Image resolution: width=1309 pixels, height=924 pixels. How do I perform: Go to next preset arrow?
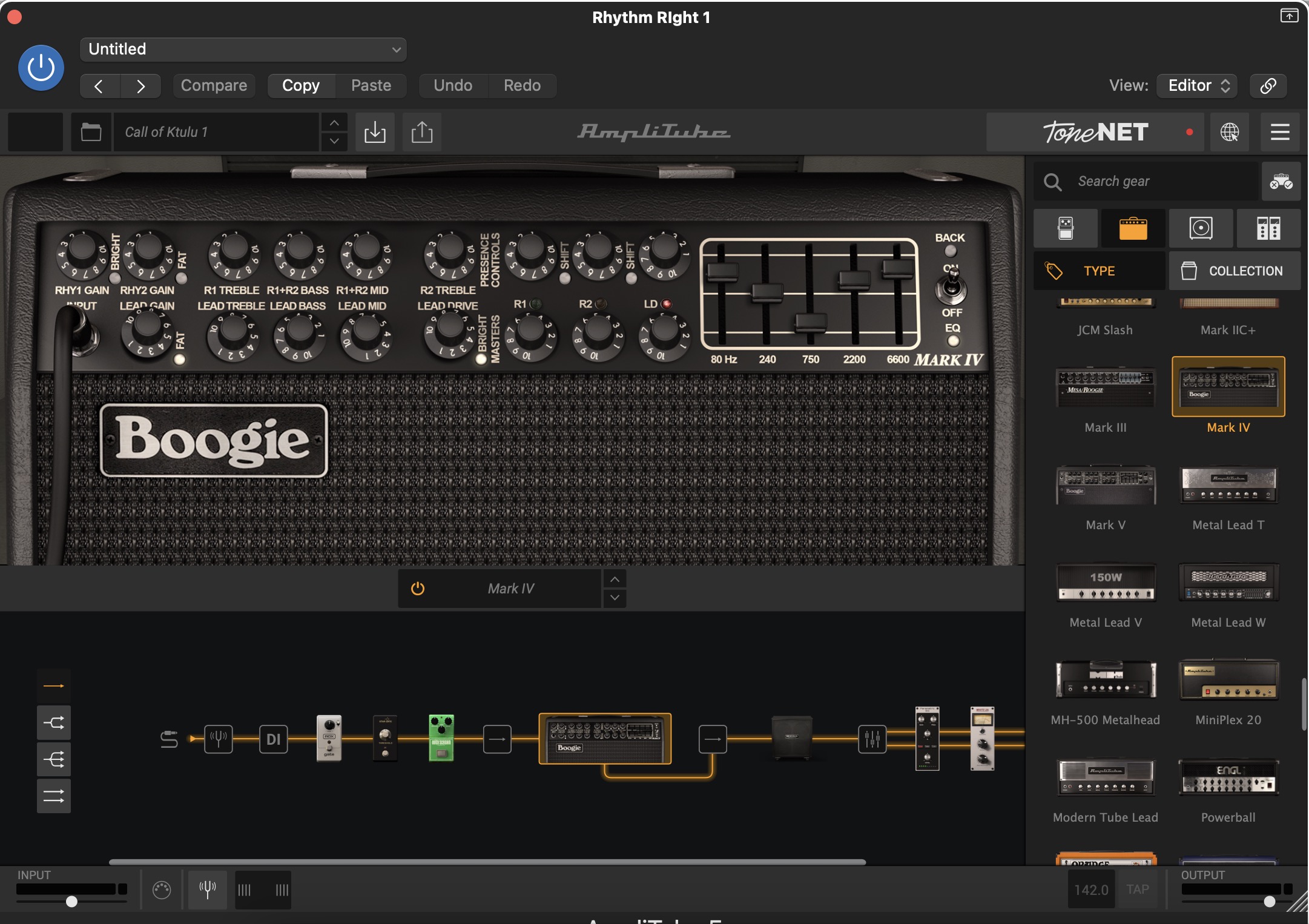click(140, 86)
